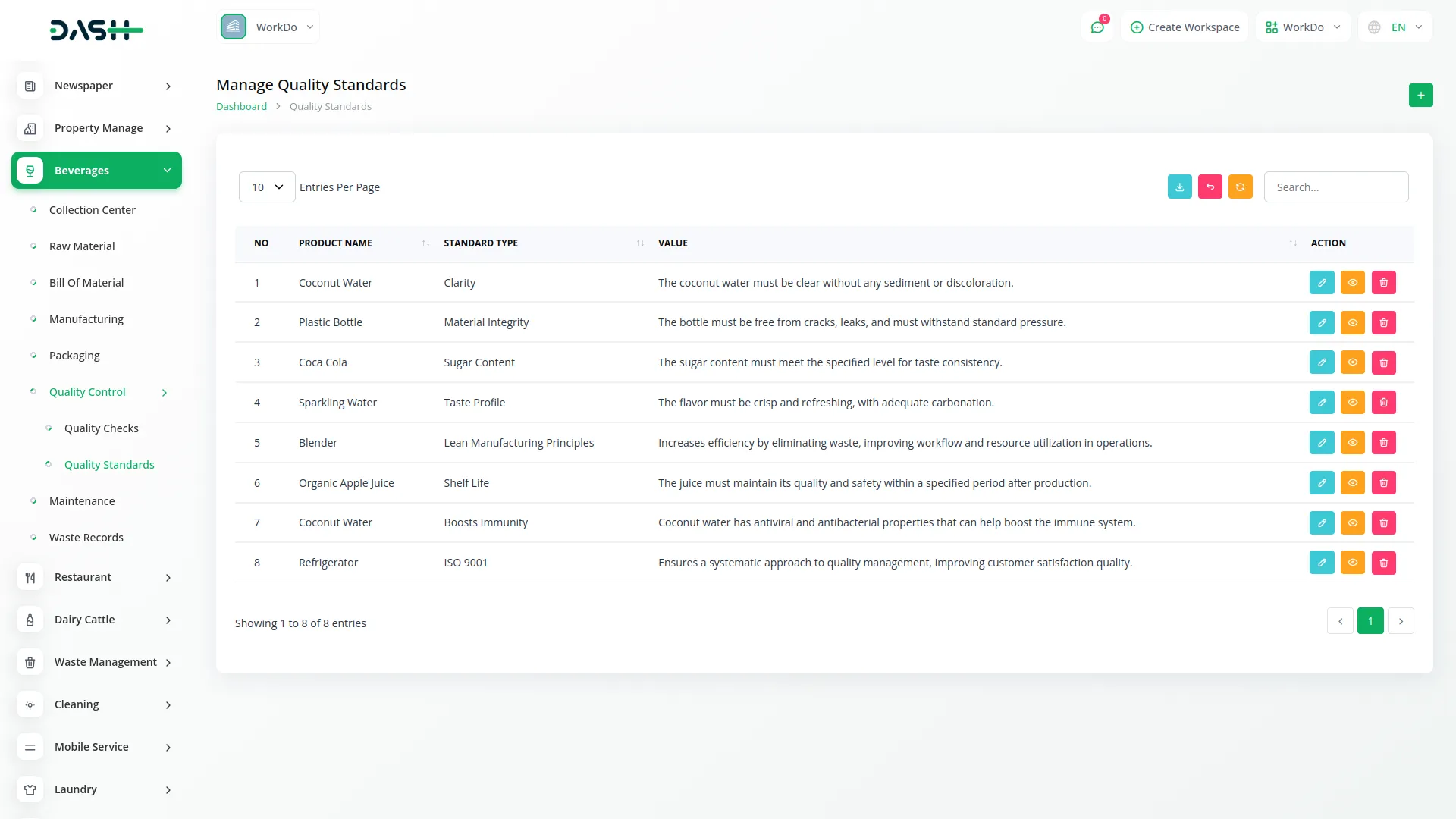Delete the Refrigerator ISO 9001 row
The height and width of the screenshot is (819, 1456).
(x=1383, y=563)
